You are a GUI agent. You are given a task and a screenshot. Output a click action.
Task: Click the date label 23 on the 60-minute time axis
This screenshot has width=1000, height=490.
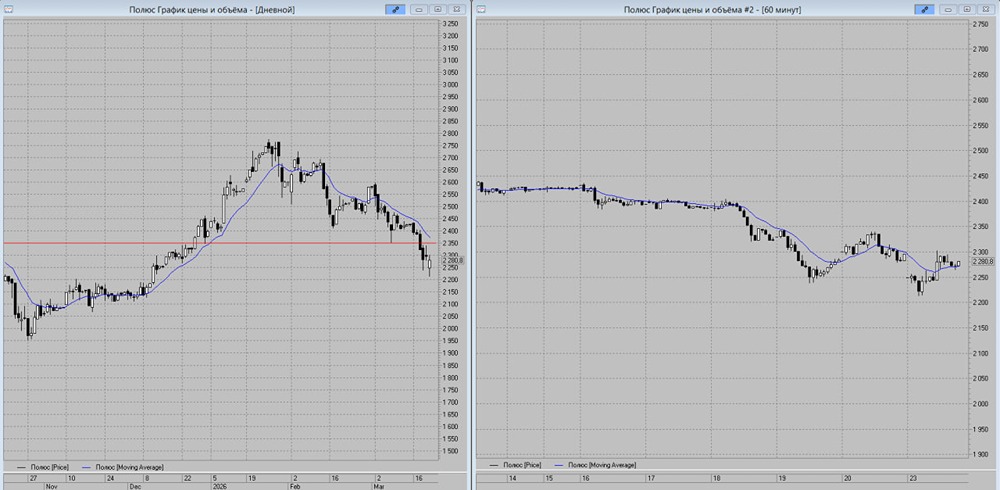point(913,478)
